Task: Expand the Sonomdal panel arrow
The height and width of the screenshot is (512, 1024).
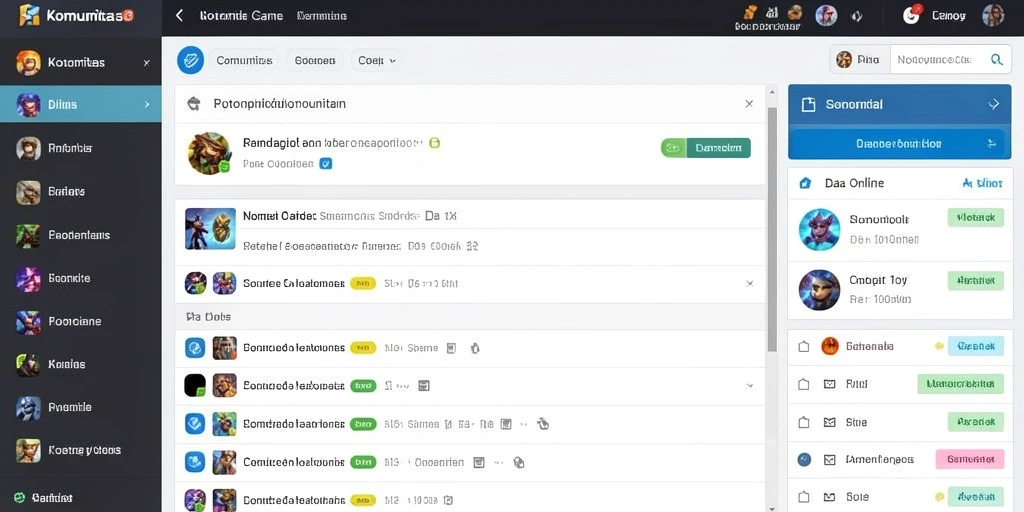Action: pyautogui.click(x=994, y=104)
